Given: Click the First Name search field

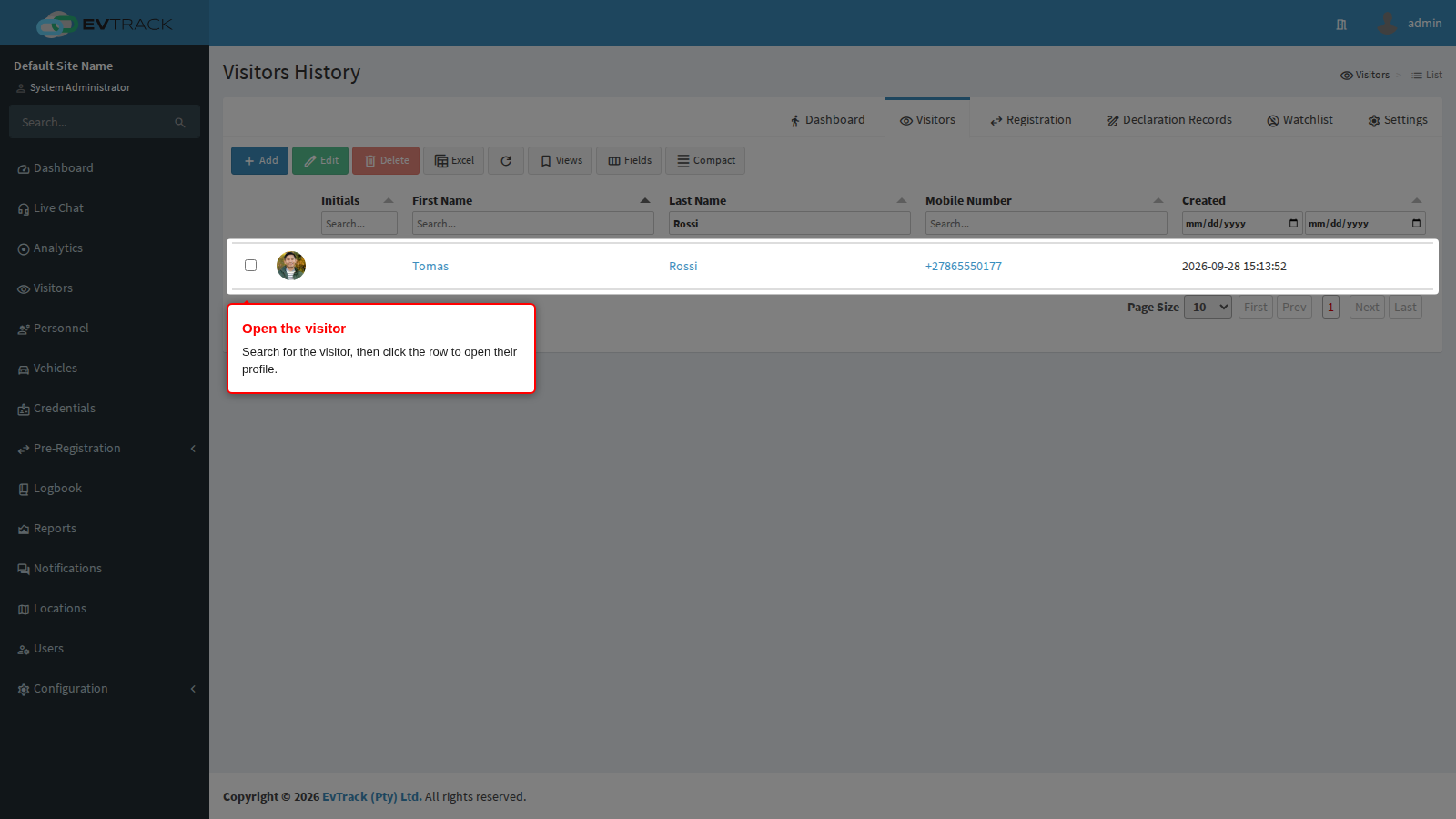Looking at the screenshot, I should (533, 223).
